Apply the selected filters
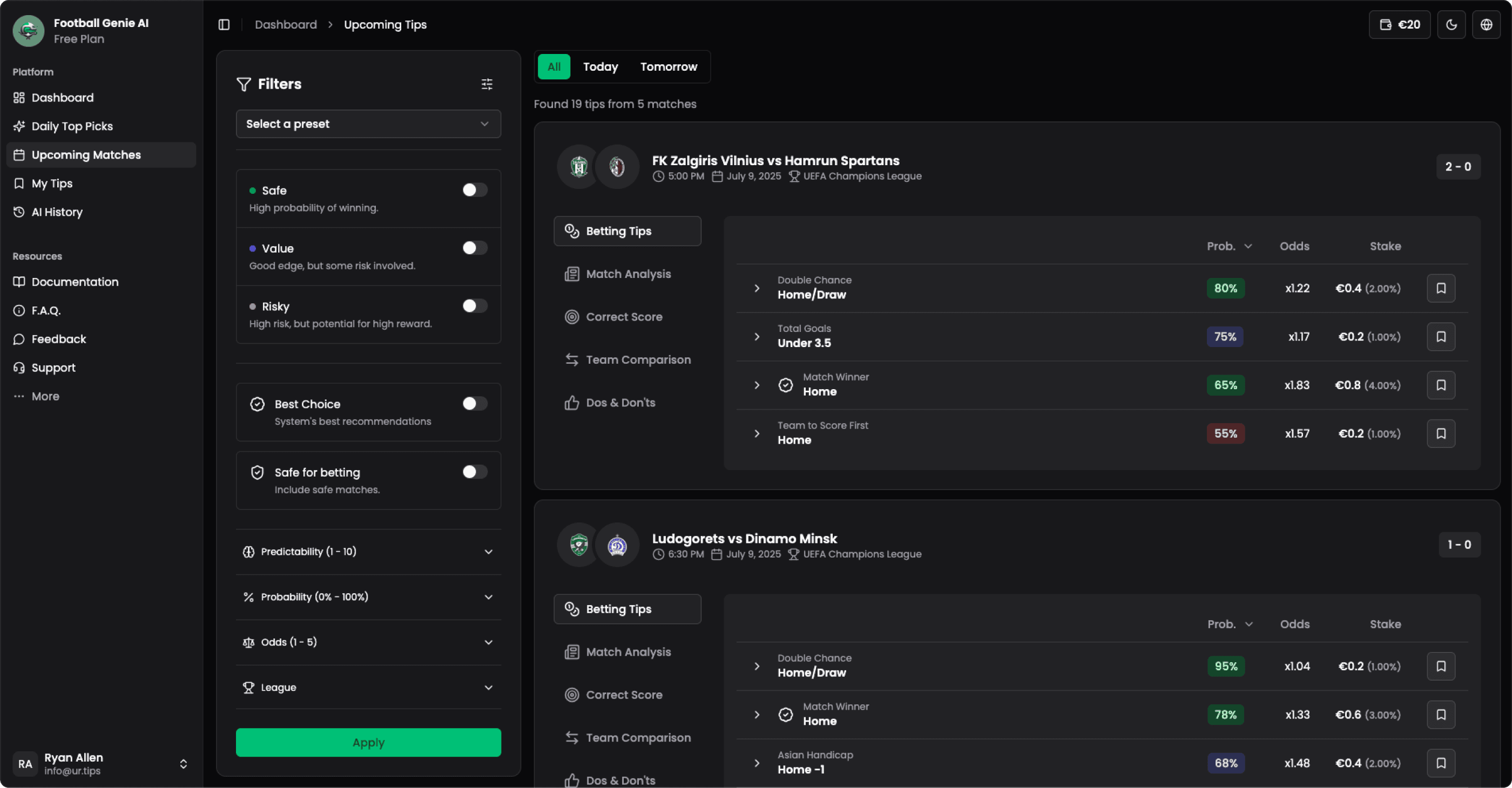The height and width of the screenshot is (788, 1512). click(368, 742)
